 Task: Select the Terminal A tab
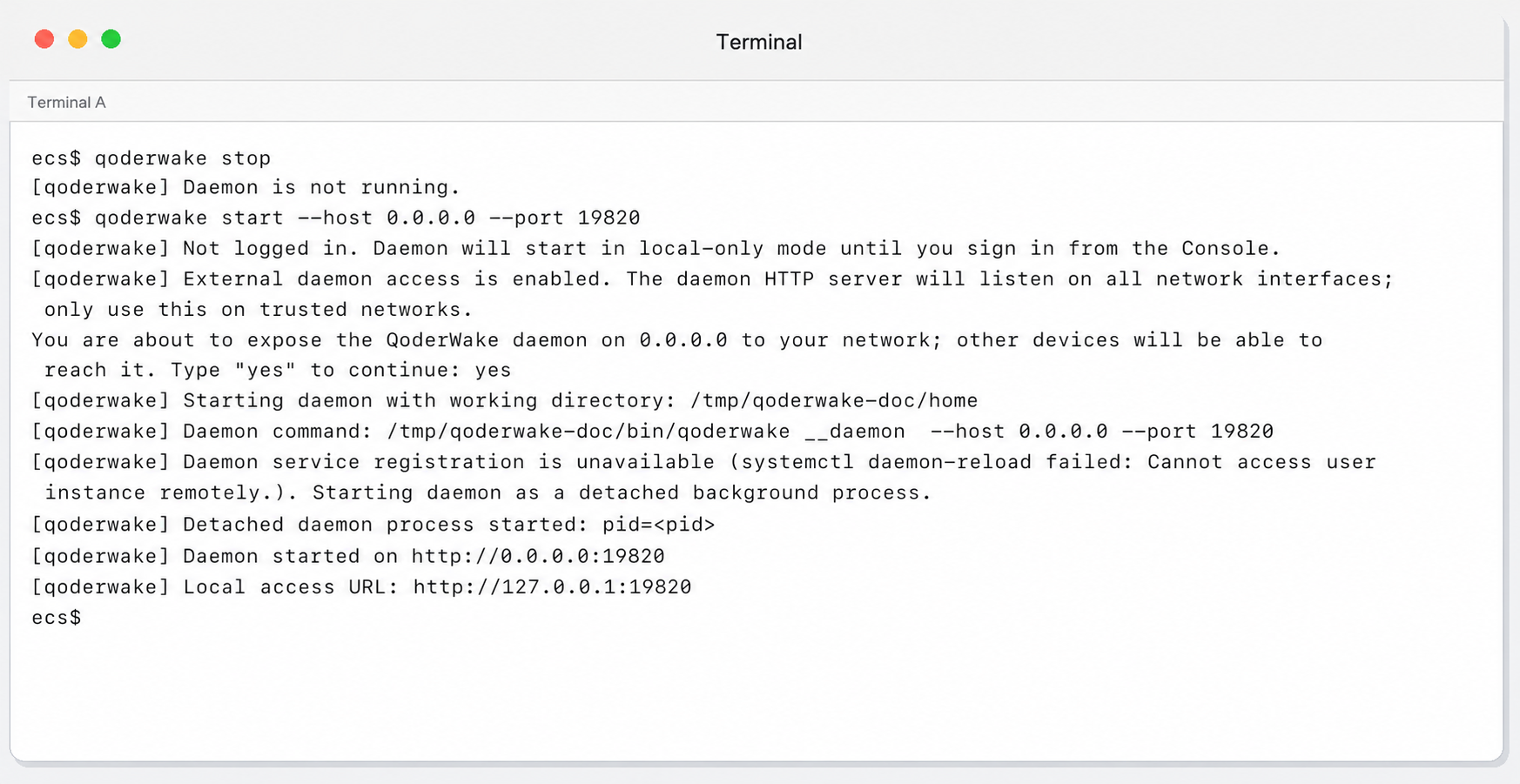(x=66, y=102)
